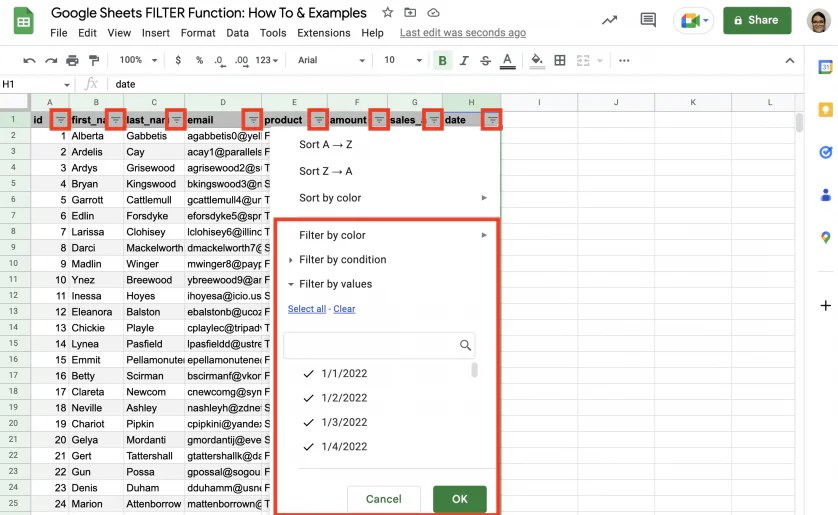The width and height of the screenshot is (838, 515).
Task: Open the File menu
Action: pyautogui.click(x=59, y=33)
